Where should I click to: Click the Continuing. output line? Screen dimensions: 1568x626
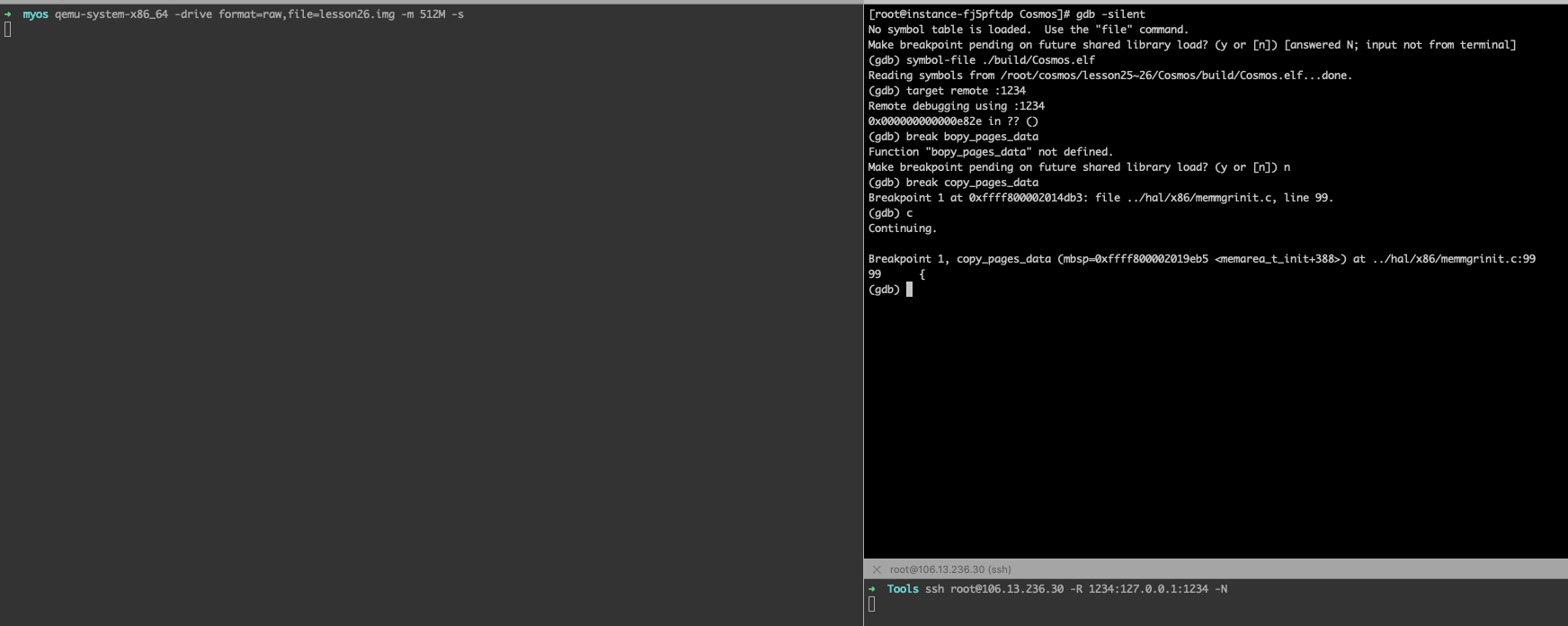903,228
